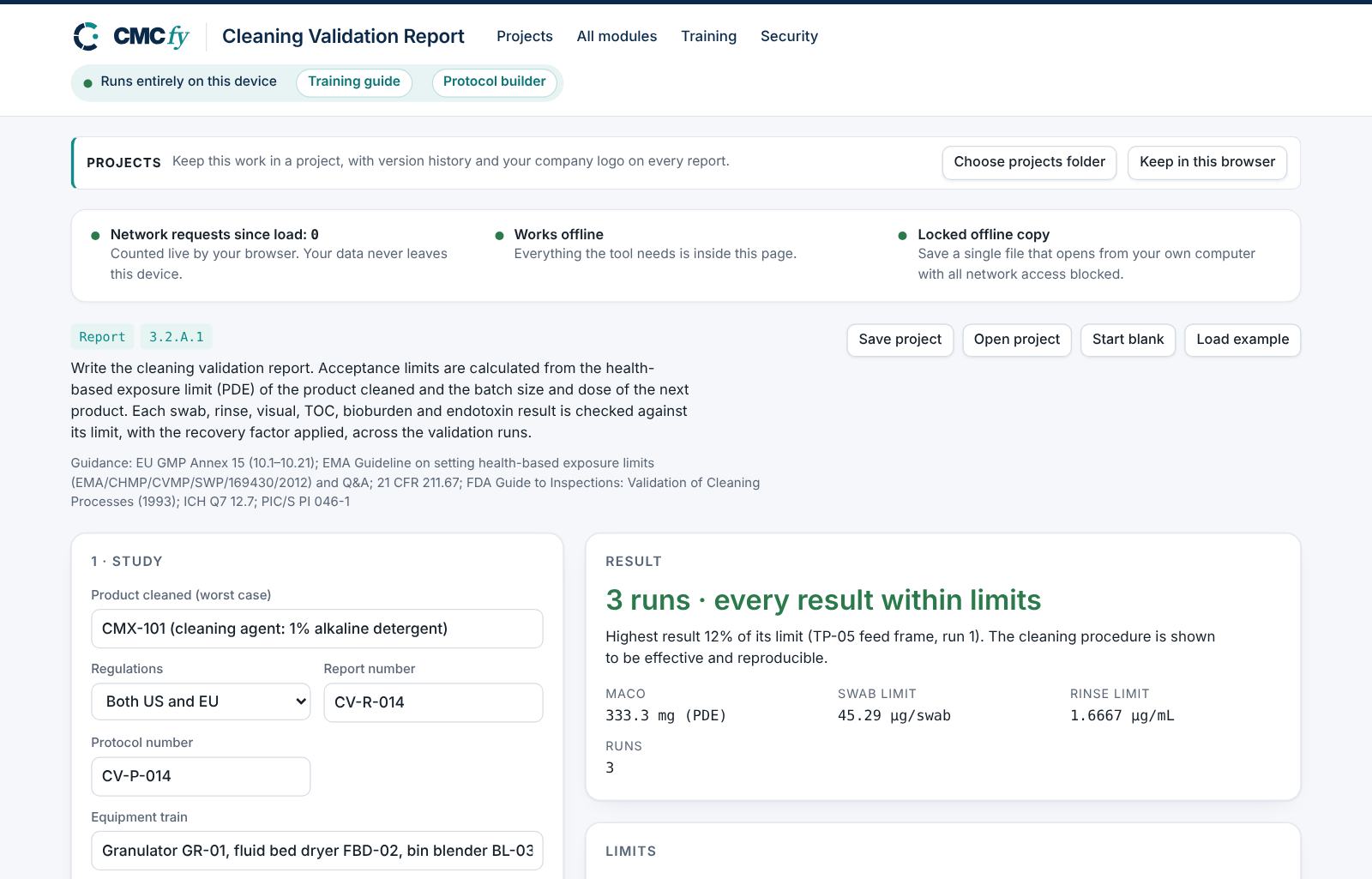Click the CMCfy logo icon
The image size is (1372, 879).
pos(86,36)
